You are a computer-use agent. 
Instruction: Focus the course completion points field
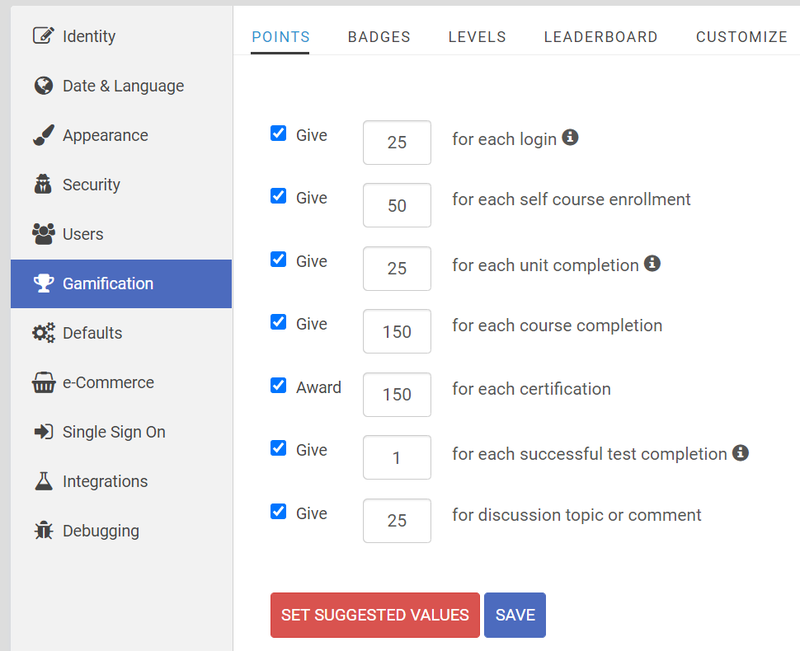[397, 332]
